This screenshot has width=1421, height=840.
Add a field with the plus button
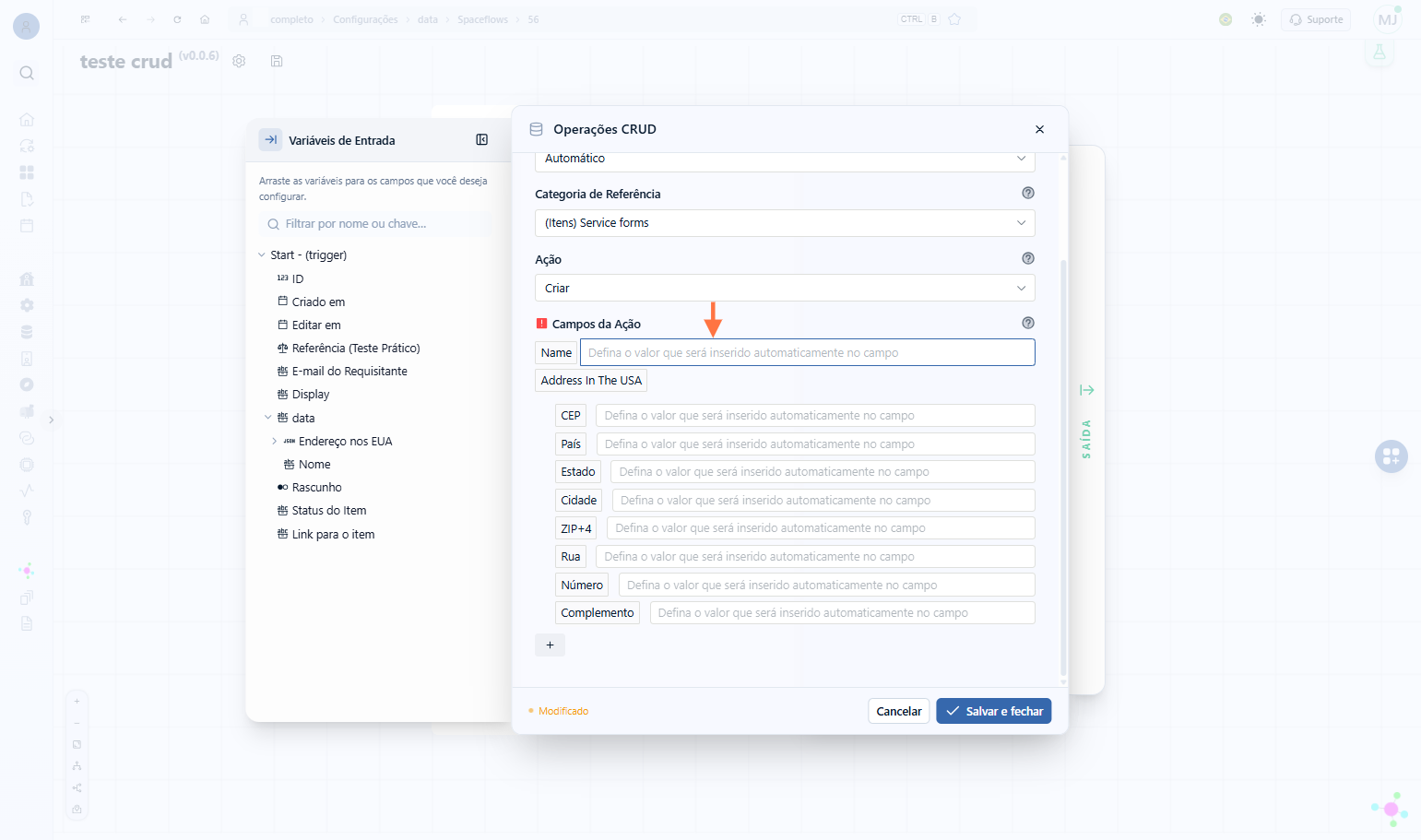pyautogui.click(x=550, y=645)
